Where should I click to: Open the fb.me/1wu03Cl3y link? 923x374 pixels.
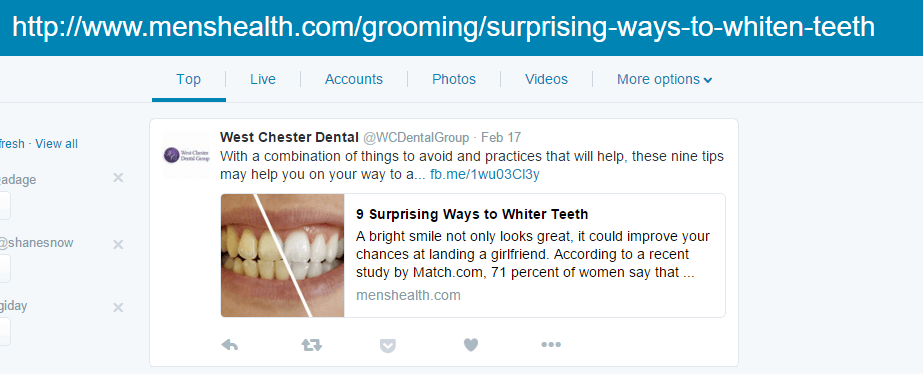pos(484,175)
